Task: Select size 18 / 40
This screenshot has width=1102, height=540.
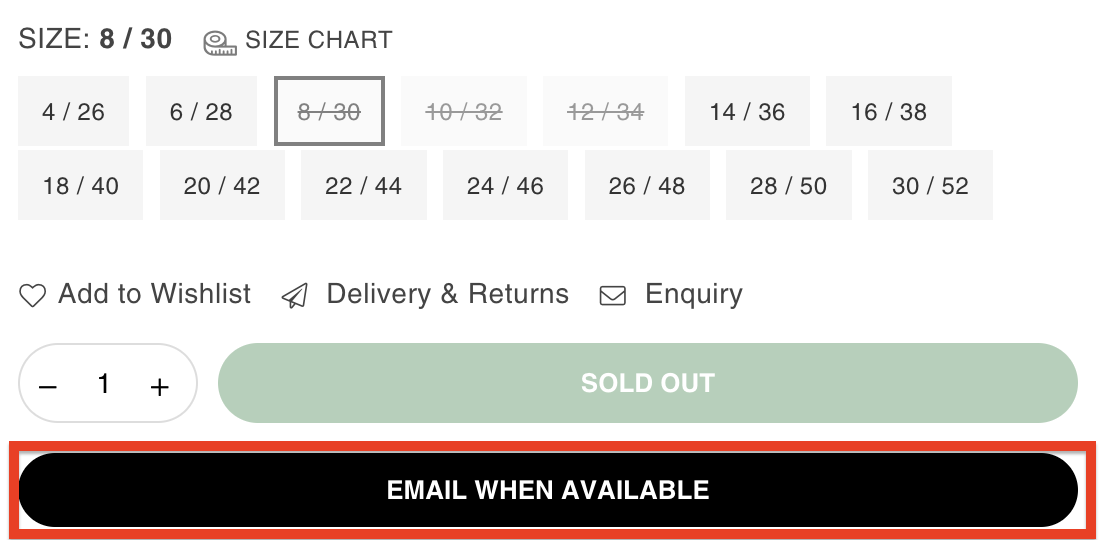Action: [x=80, y=185]
